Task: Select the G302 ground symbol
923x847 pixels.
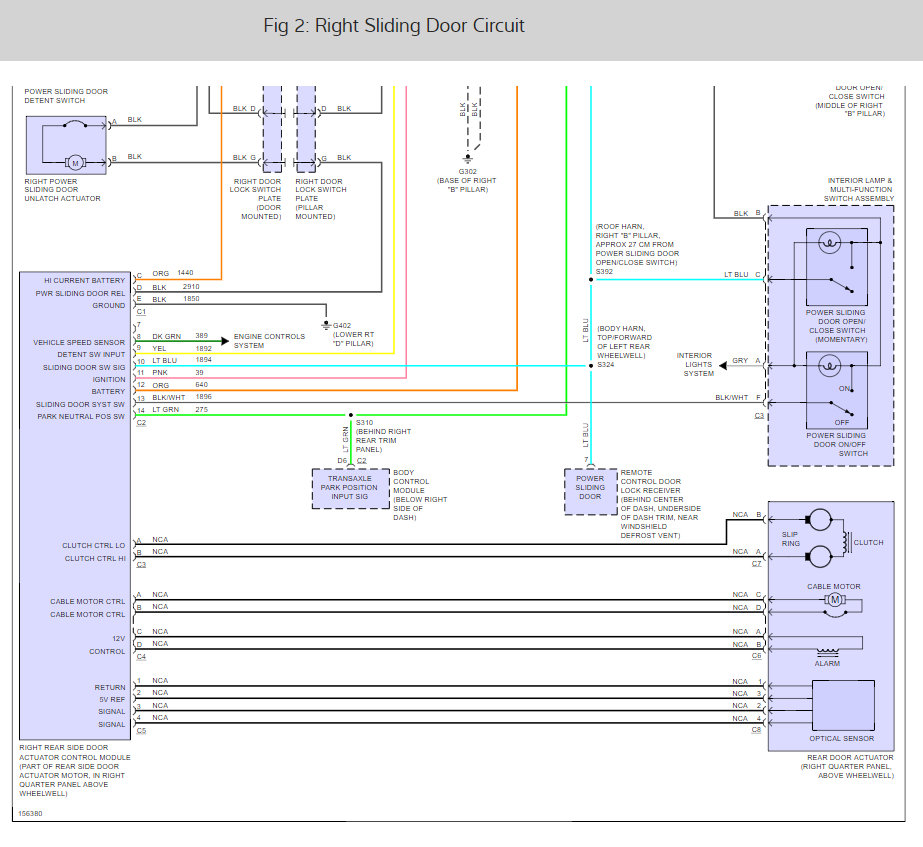Action: coord(467,160)
